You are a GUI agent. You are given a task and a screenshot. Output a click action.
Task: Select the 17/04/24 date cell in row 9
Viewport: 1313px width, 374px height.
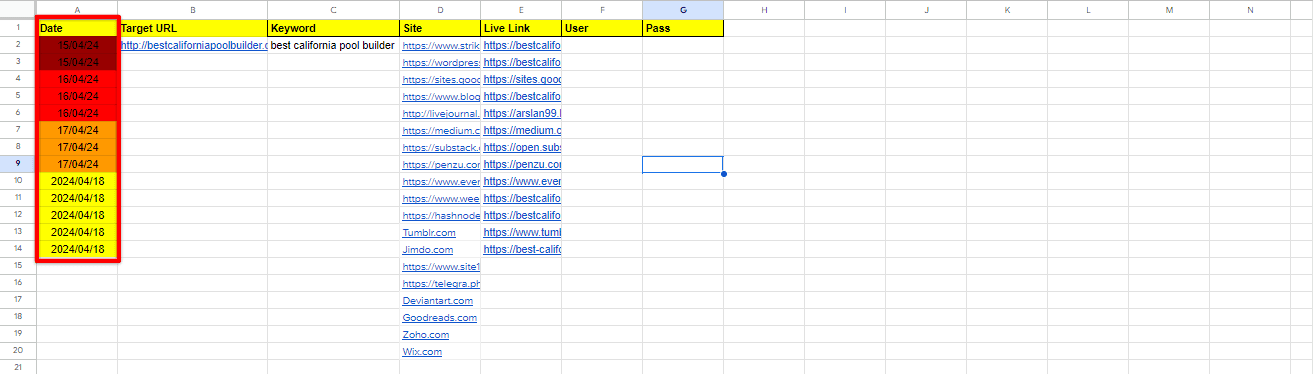pyautogui.click(x=77, y=165)
